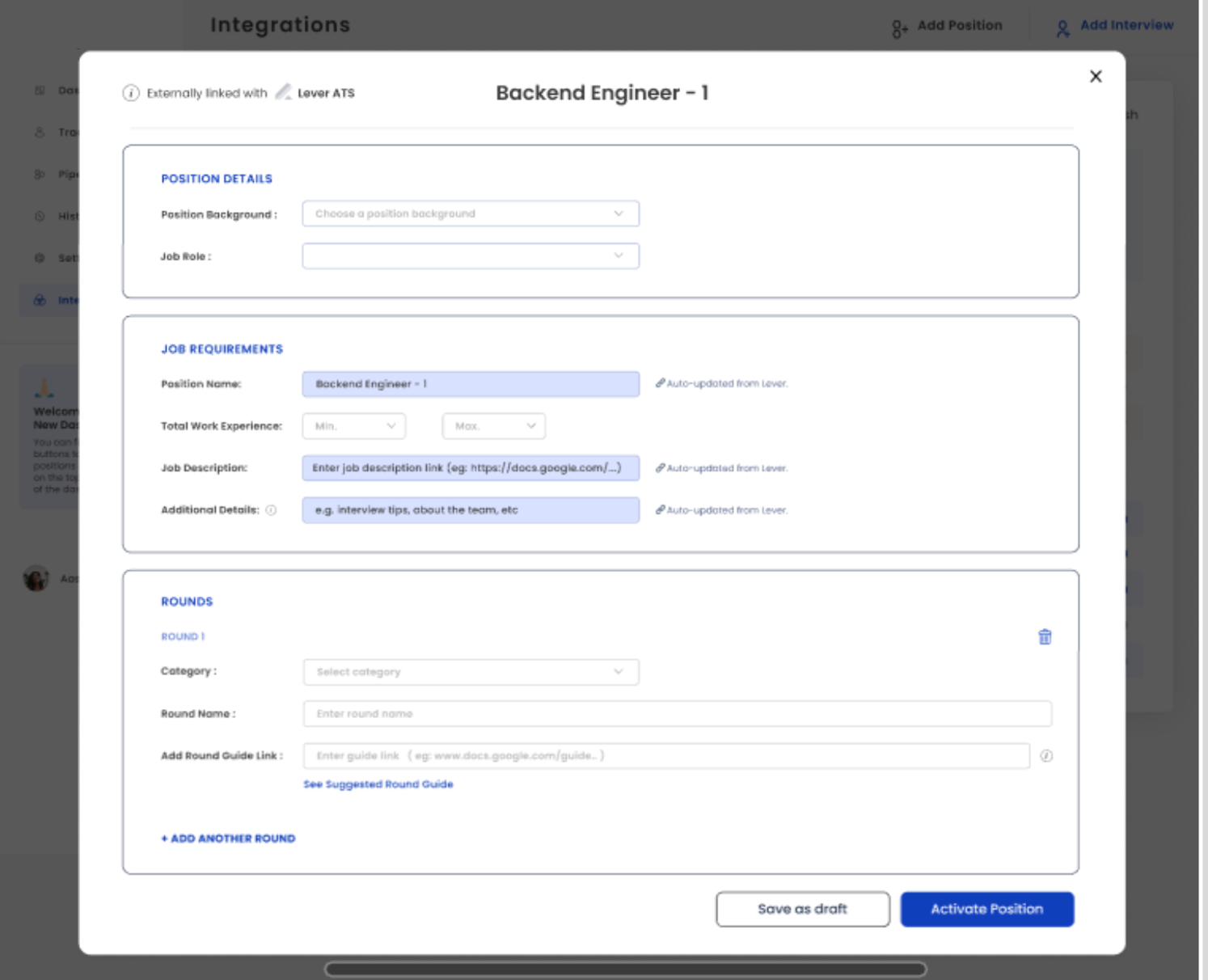Open the Integrations sidebar icon

pyautogui.click(x=40, y=300)
